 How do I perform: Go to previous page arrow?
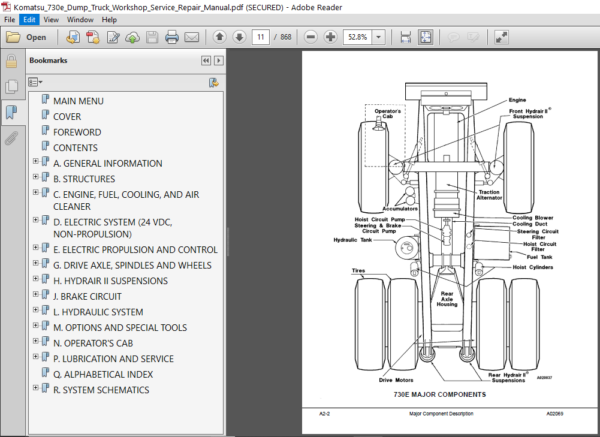point(220,37)
